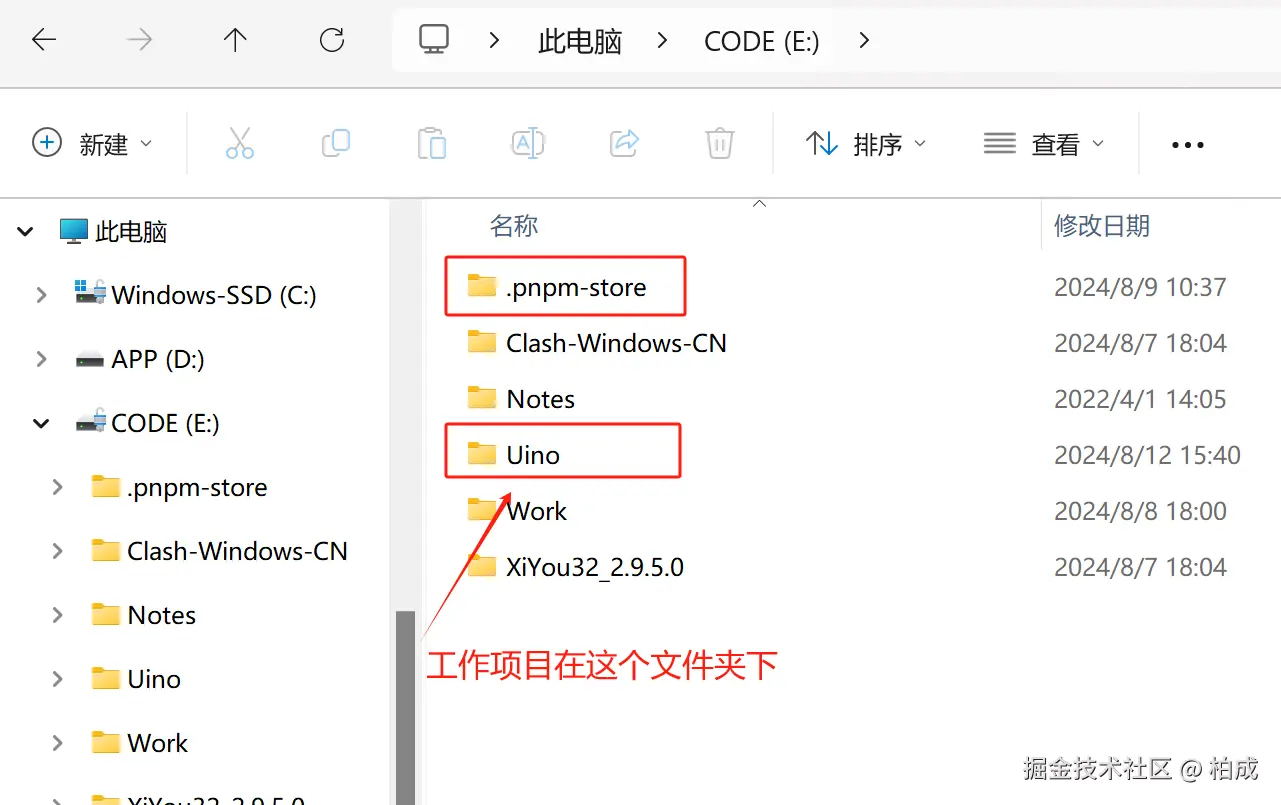Viewport: 1281px width, 805px height.
Task: Expand Work node in sidebar tree
Action: click(x=58, y=743)
